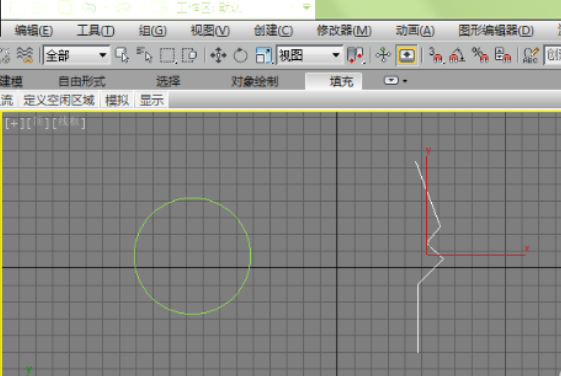
Task: Toggle Percent Snap
Action: point(480,55)
